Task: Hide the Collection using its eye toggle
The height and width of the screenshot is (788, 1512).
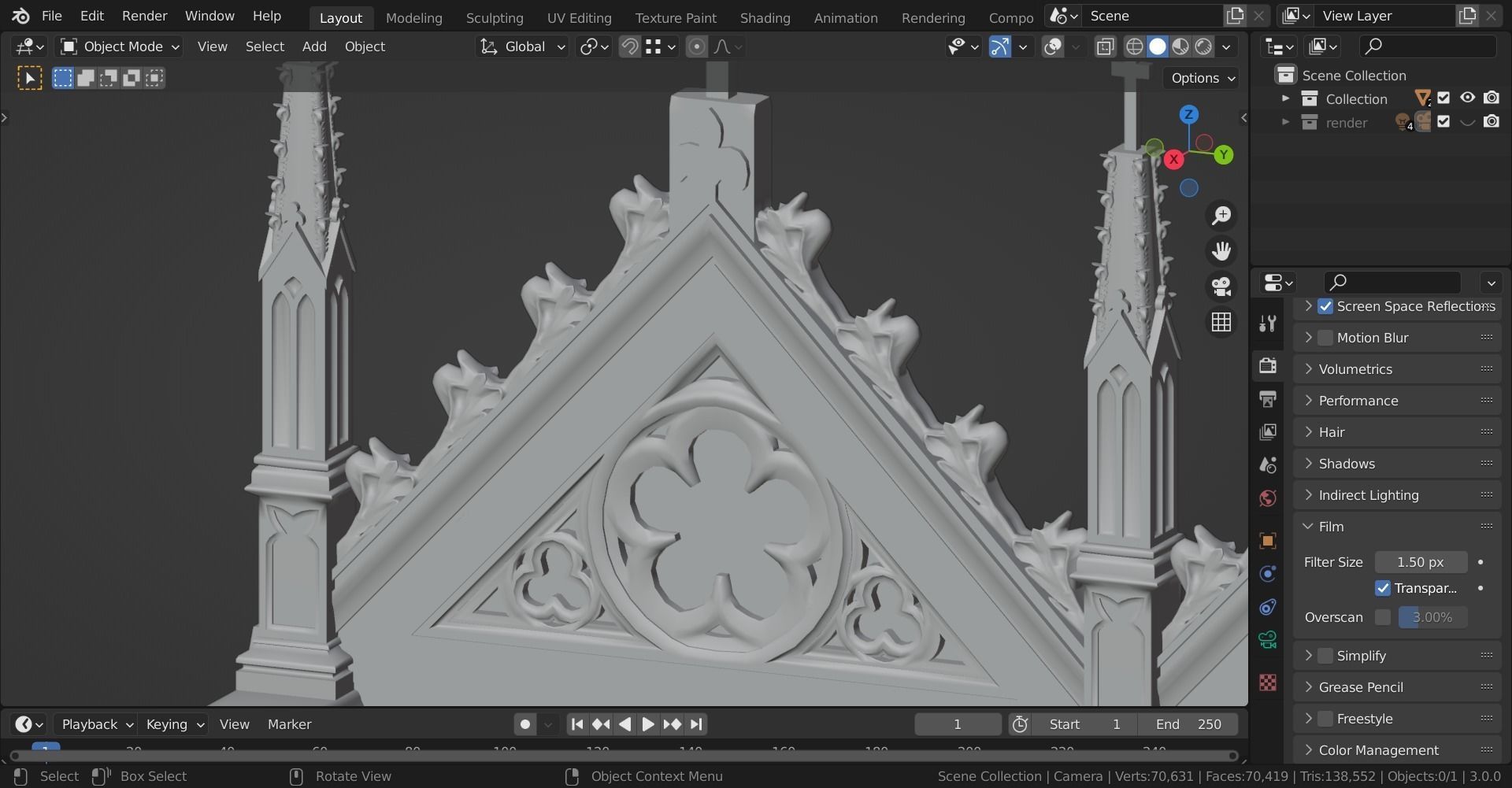Action: click(1468, 98)
